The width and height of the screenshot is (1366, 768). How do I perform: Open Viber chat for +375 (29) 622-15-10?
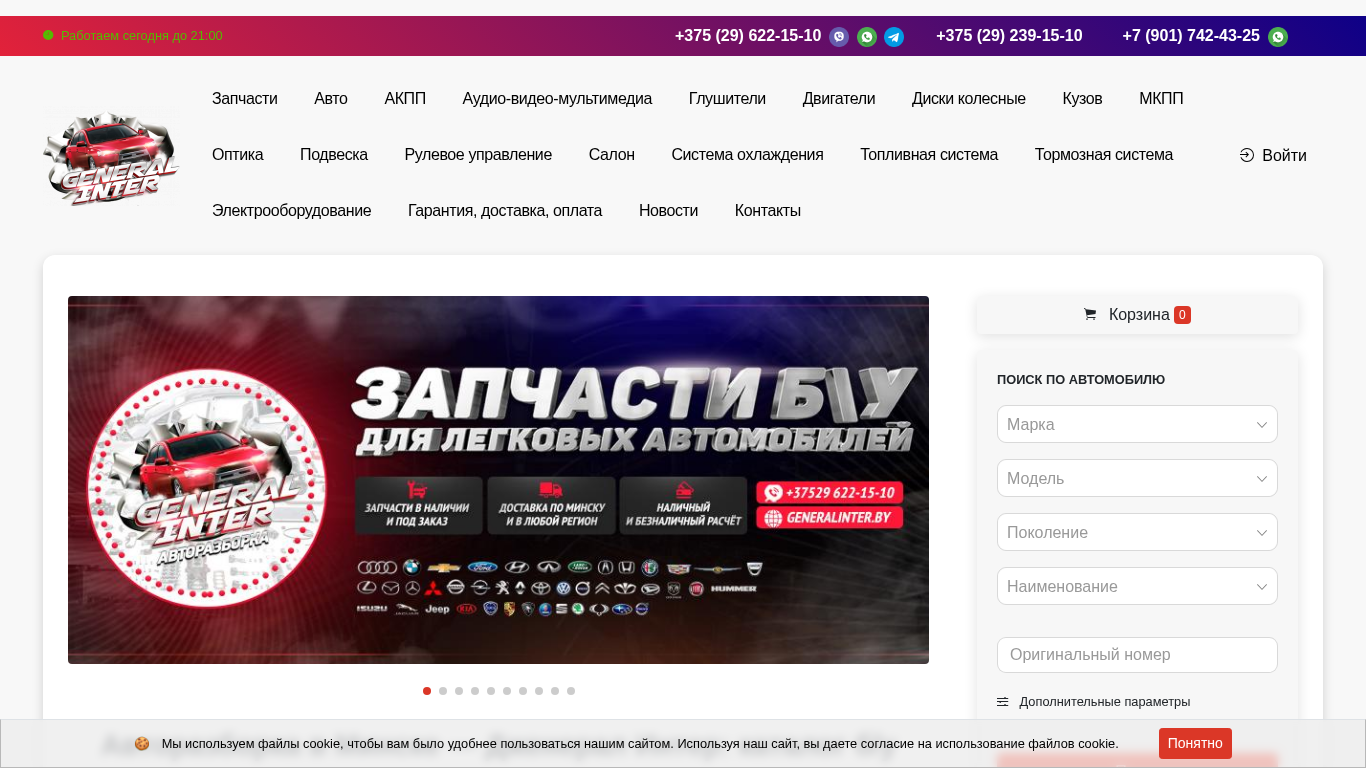839,37
